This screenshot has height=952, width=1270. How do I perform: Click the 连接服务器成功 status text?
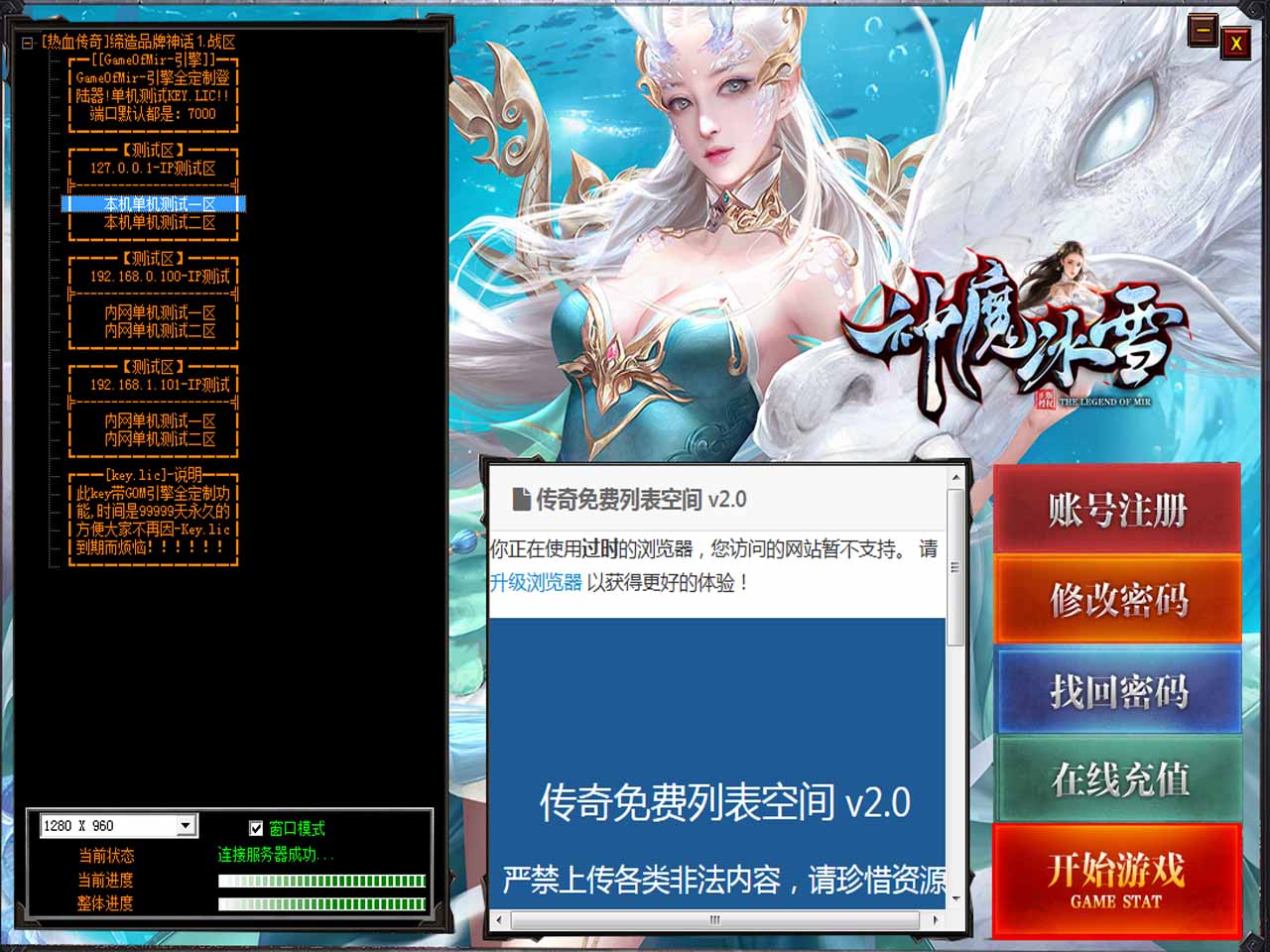pyautogui.click(x=275, y=855)
